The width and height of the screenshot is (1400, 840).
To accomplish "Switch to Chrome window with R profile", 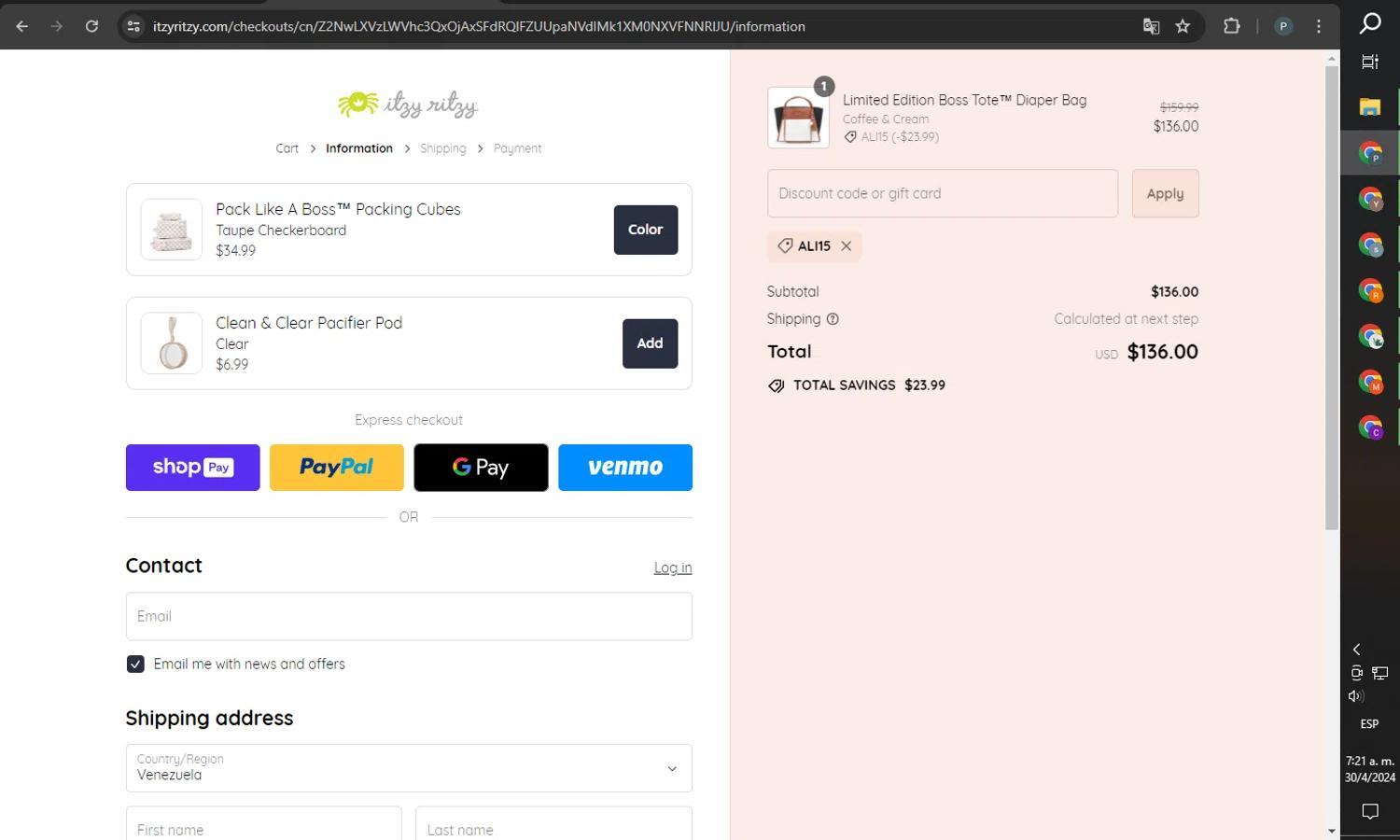I will (1370, 290).
